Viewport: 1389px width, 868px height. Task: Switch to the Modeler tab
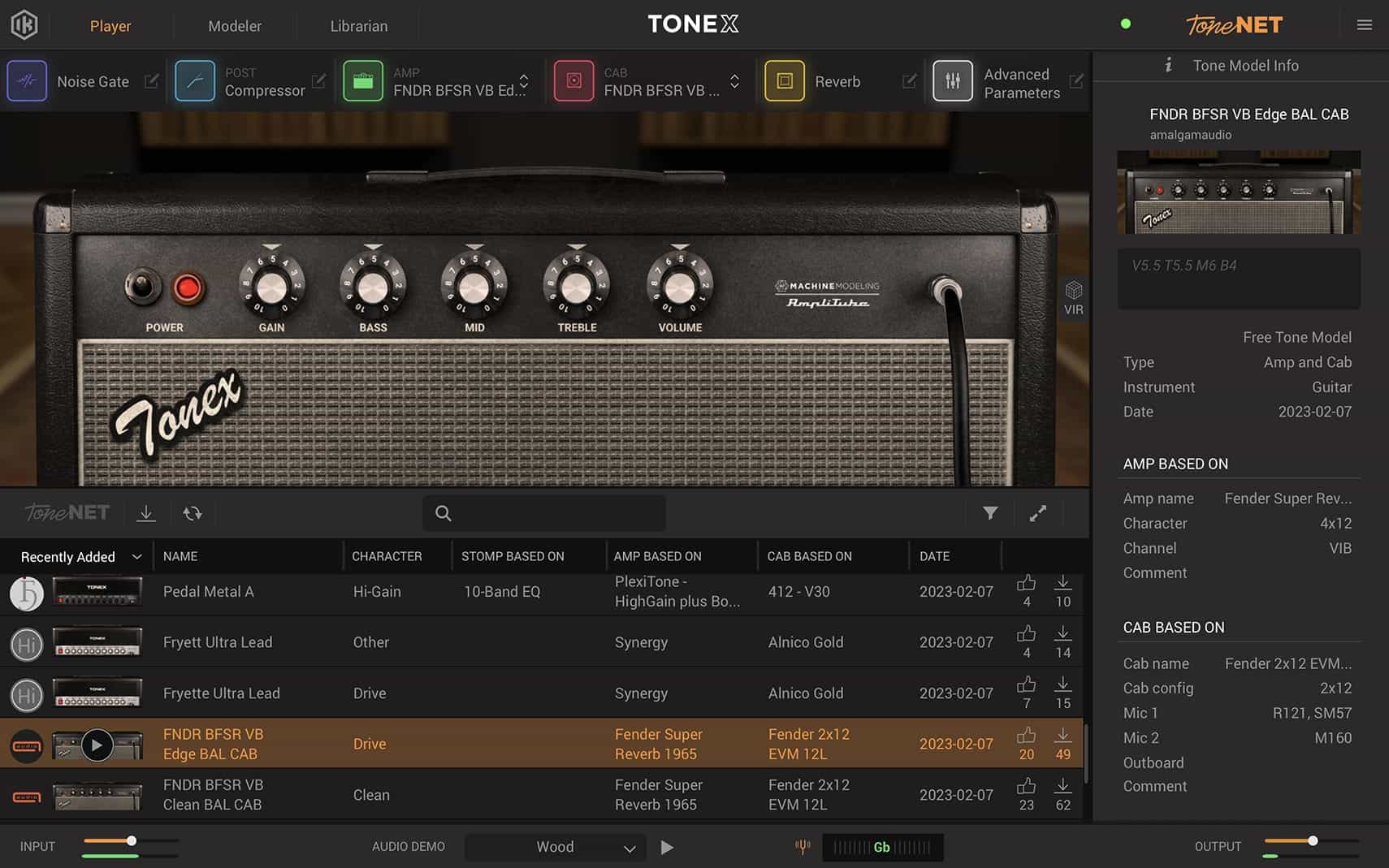(x=235, y=26)
